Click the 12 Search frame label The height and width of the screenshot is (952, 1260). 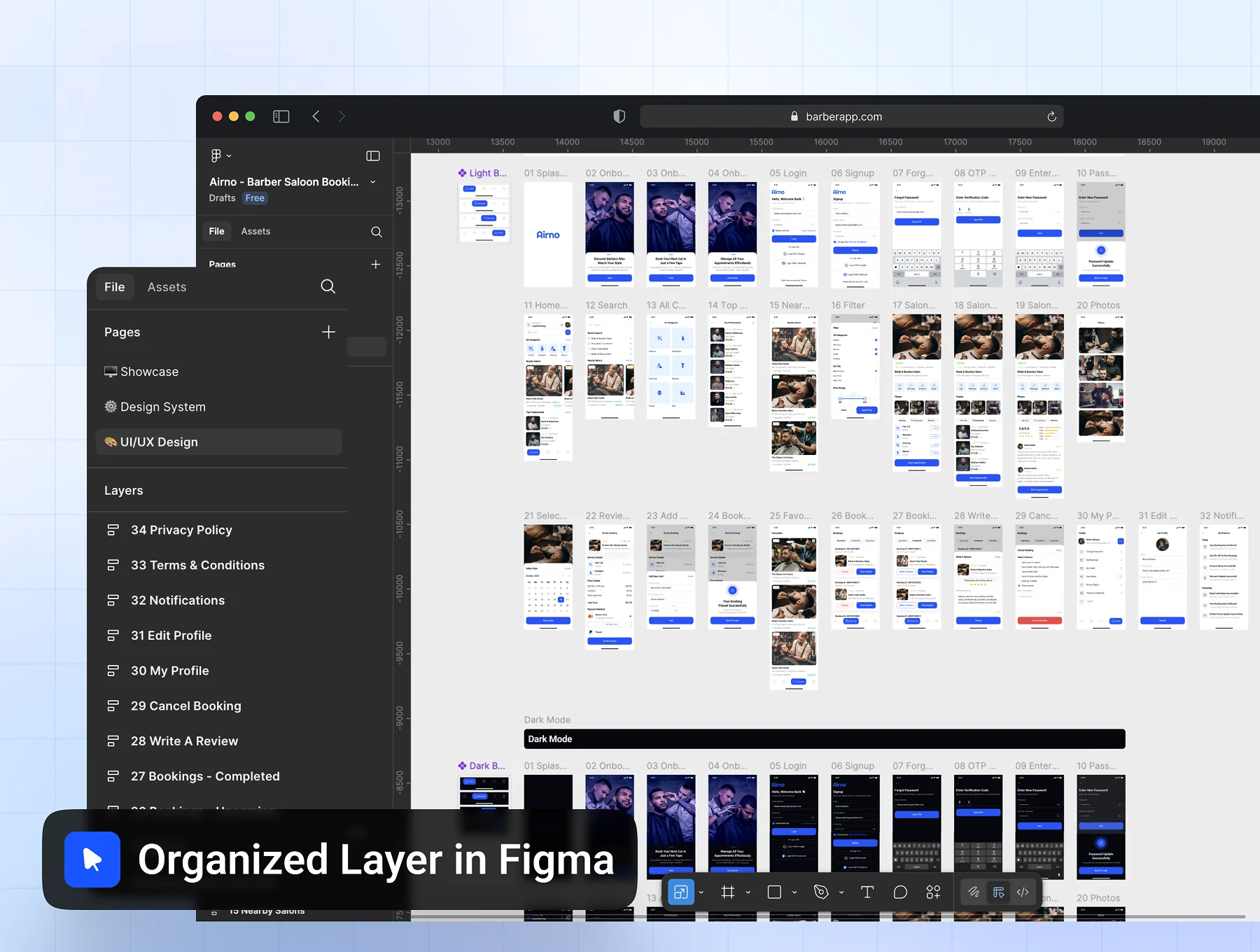(x=606, y=305)
